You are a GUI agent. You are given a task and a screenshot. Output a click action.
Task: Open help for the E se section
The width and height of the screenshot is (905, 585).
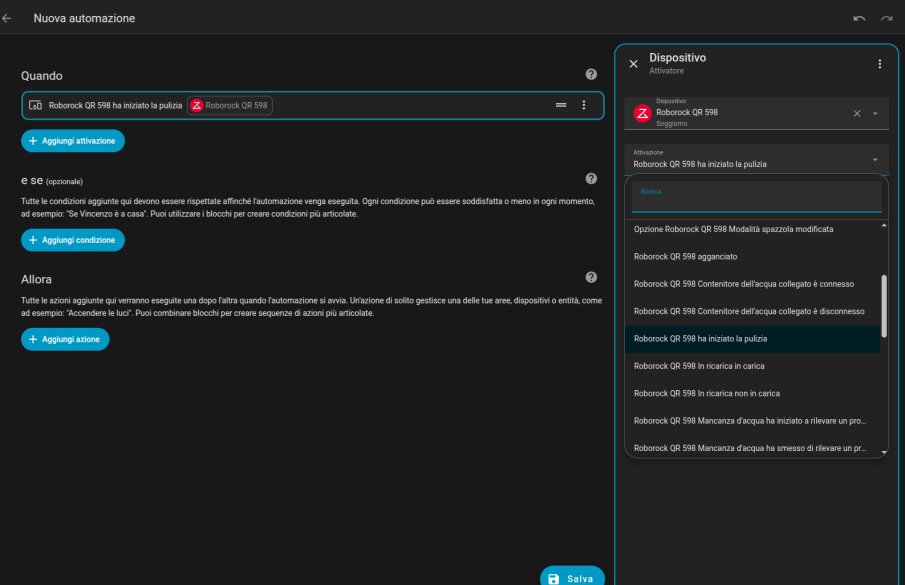(591, 179)
